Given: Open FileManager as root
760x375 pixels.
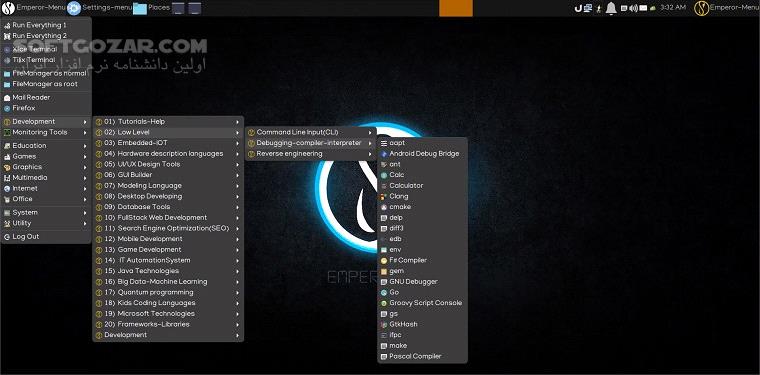Looking at the screenshot, I should click(46, 84).
